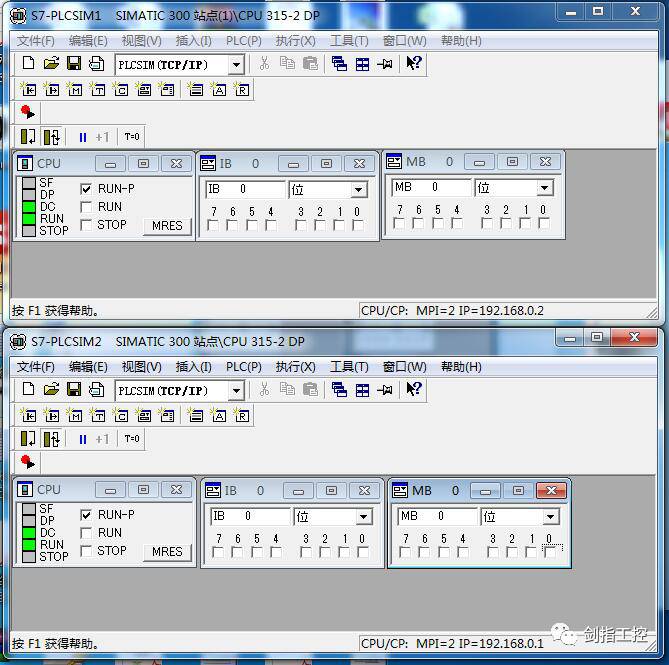Viewport: 669px width, 665px height.
Task: Click Save icon in PLCSIM2 toolbar
Action: 74,389
